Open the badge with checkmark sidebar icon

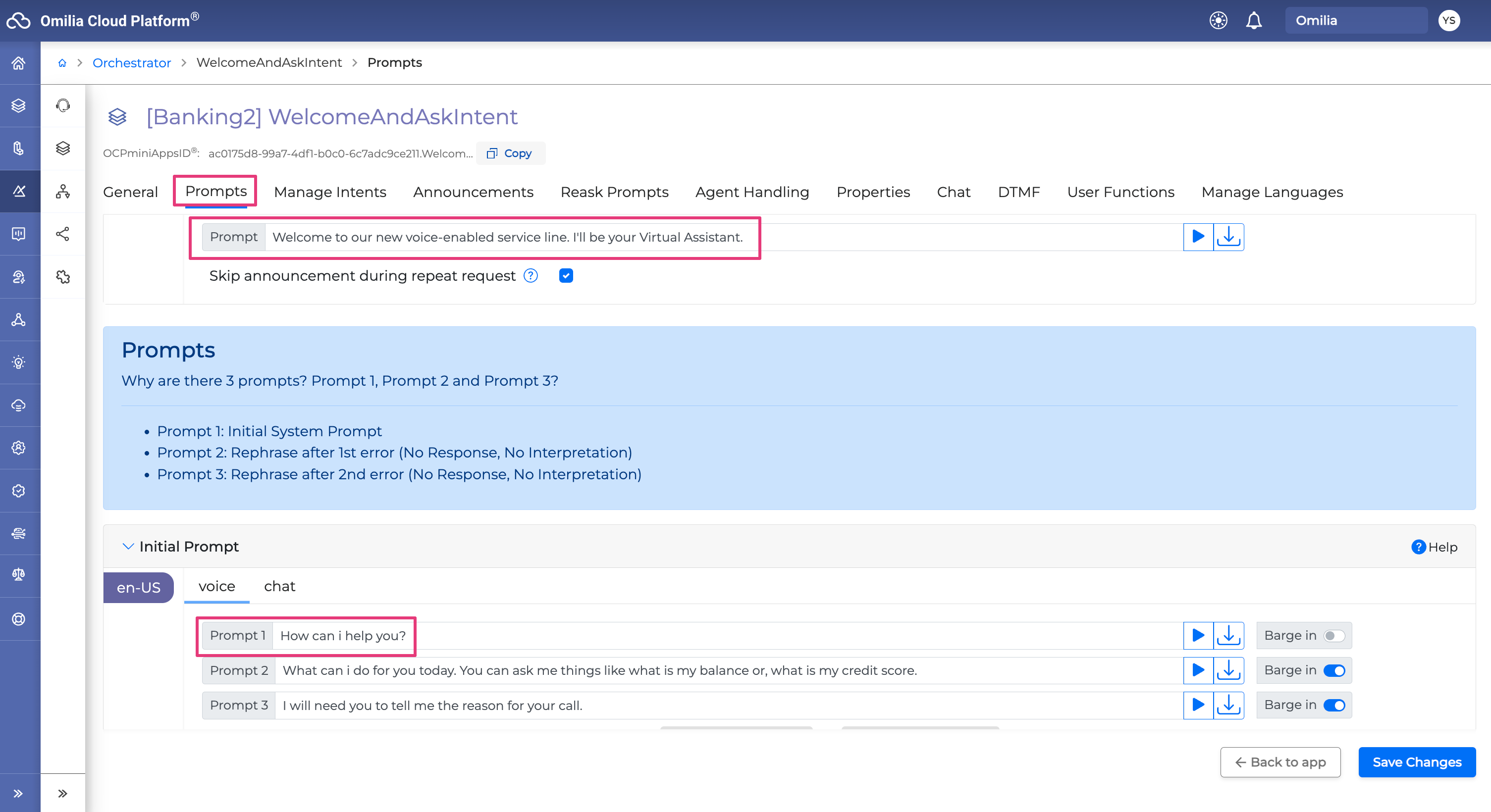click(19, 491)
